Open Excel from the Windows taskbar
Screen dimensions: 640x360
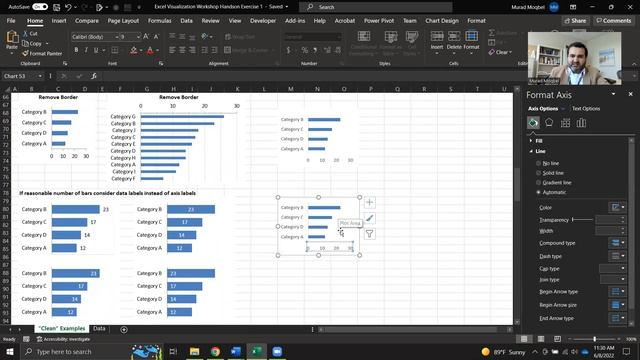pyautogui.click(x=256, y=351)
